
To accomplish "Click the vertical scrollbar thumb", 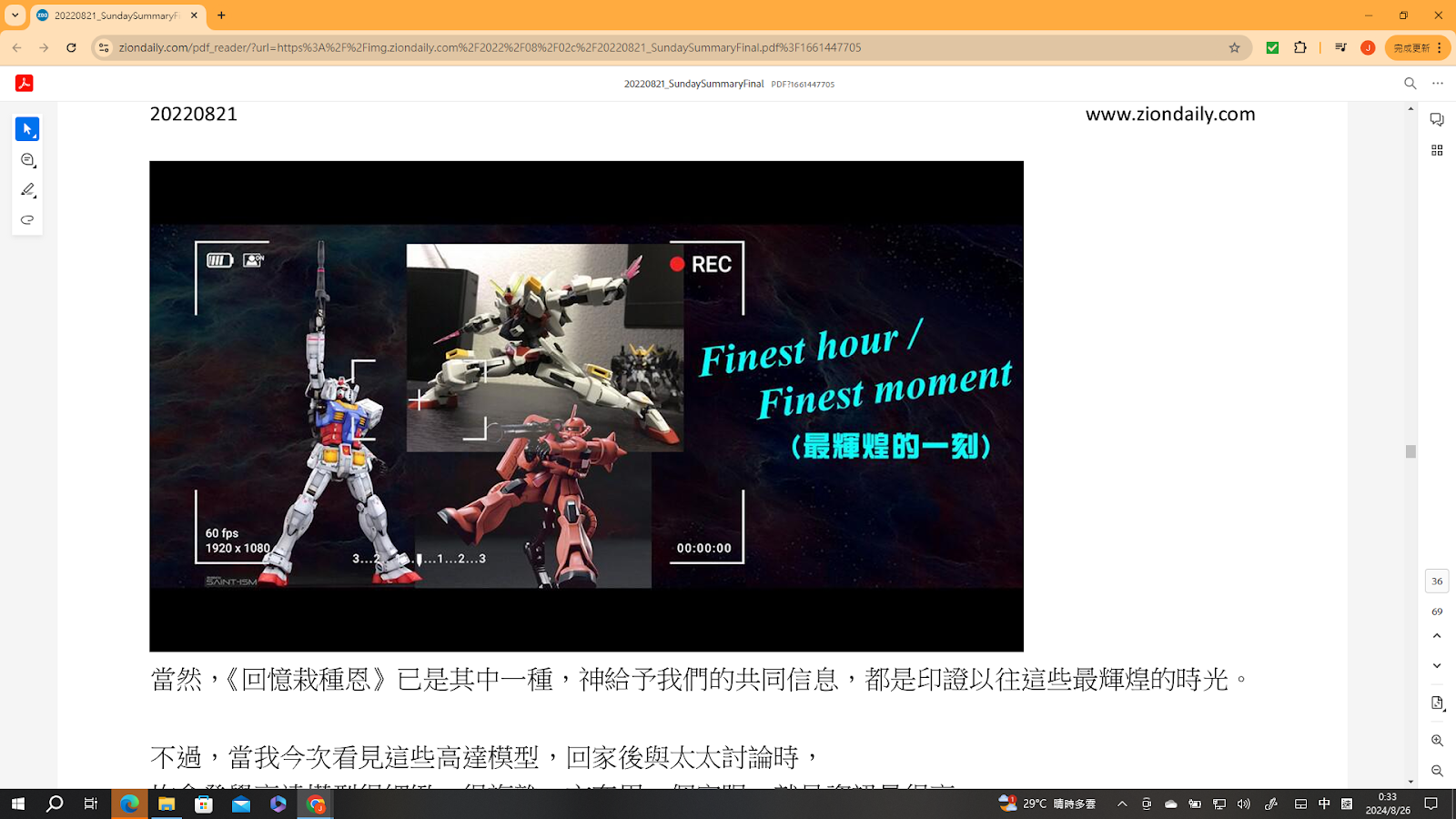I will (1410, 451).
